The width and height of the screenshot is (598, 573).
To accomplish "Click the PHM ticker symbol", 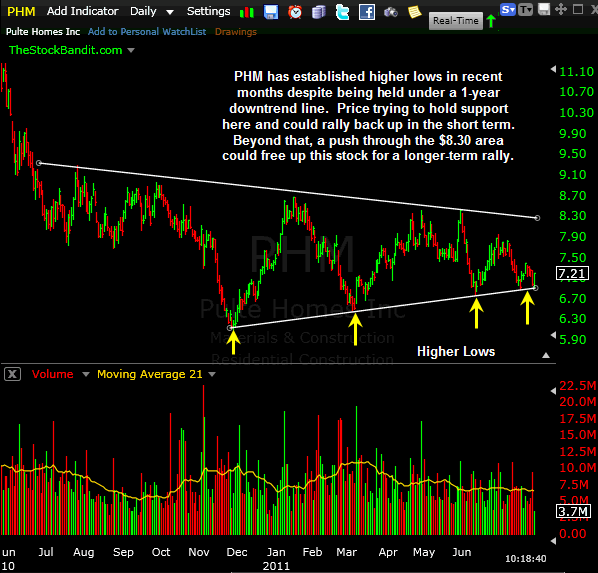I will [x=21, y=12].
